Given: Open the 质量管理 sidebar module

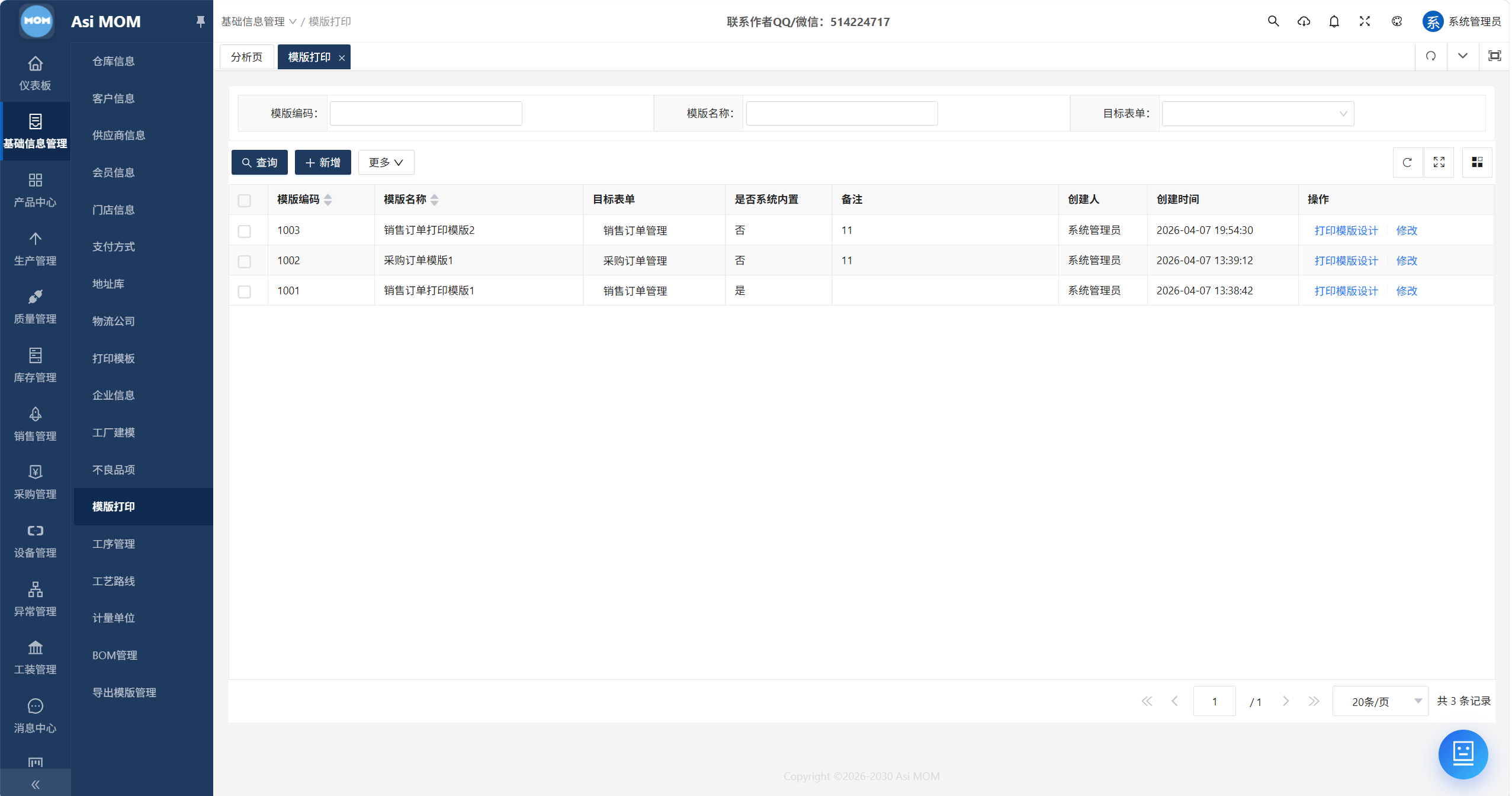Looking at the screenshot, I should click(x=35, y=306).
